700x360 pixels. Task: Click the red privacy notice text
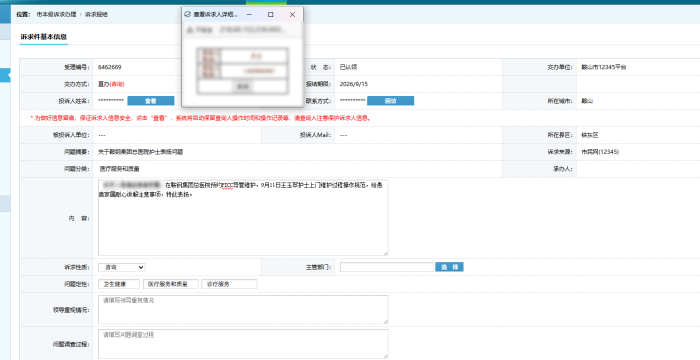[200, 118]
